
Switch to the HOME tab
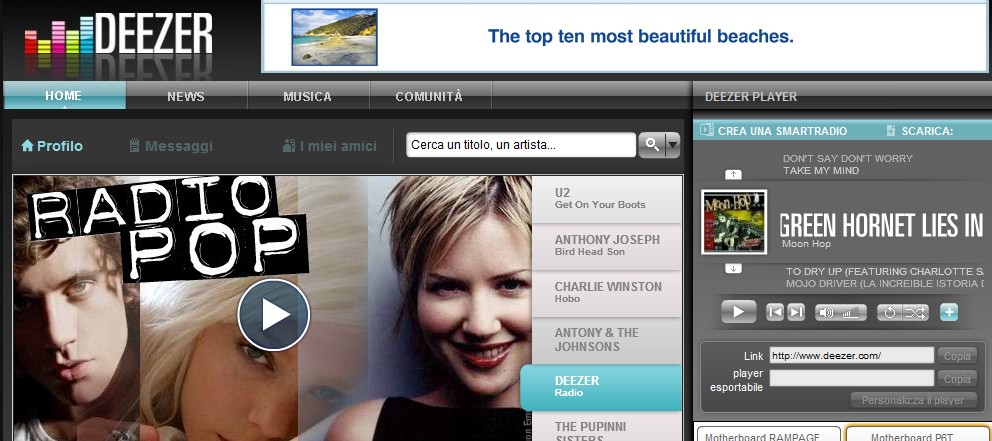point(63,96)
